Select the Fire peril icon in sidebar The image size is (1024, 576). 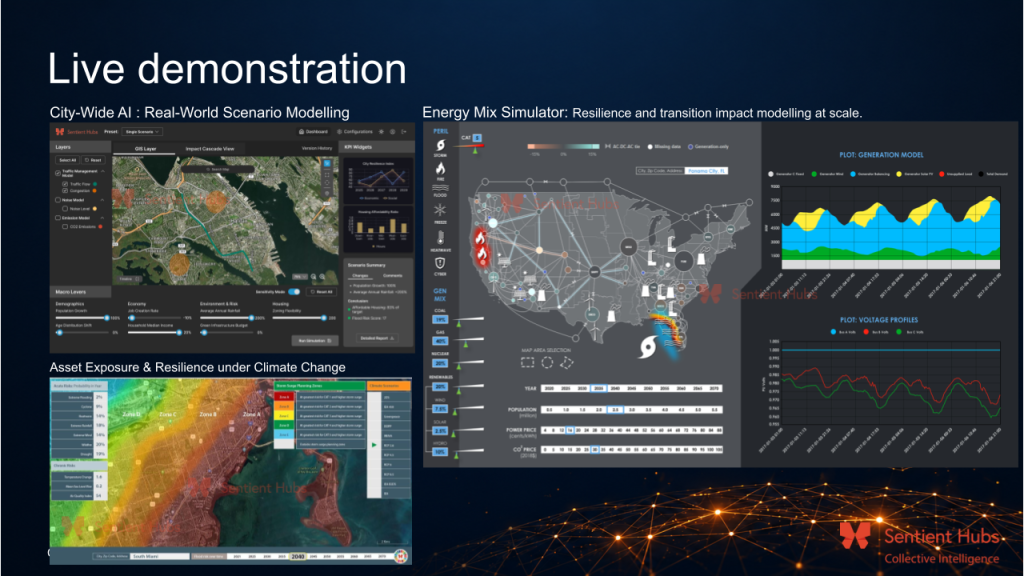[440, 168]
